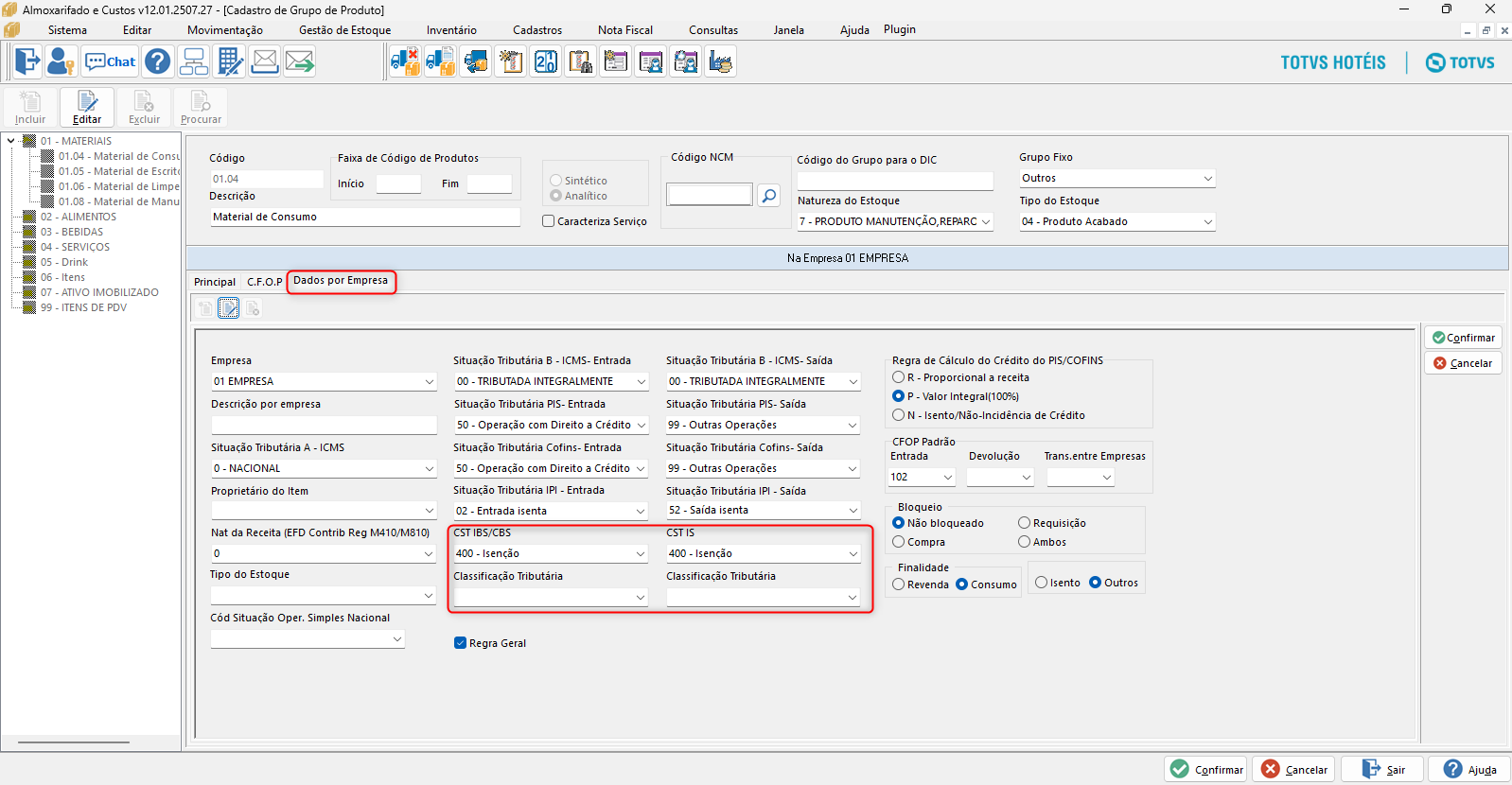
Task: Select the Compra bloqueio option
Action: click(898, 542)
